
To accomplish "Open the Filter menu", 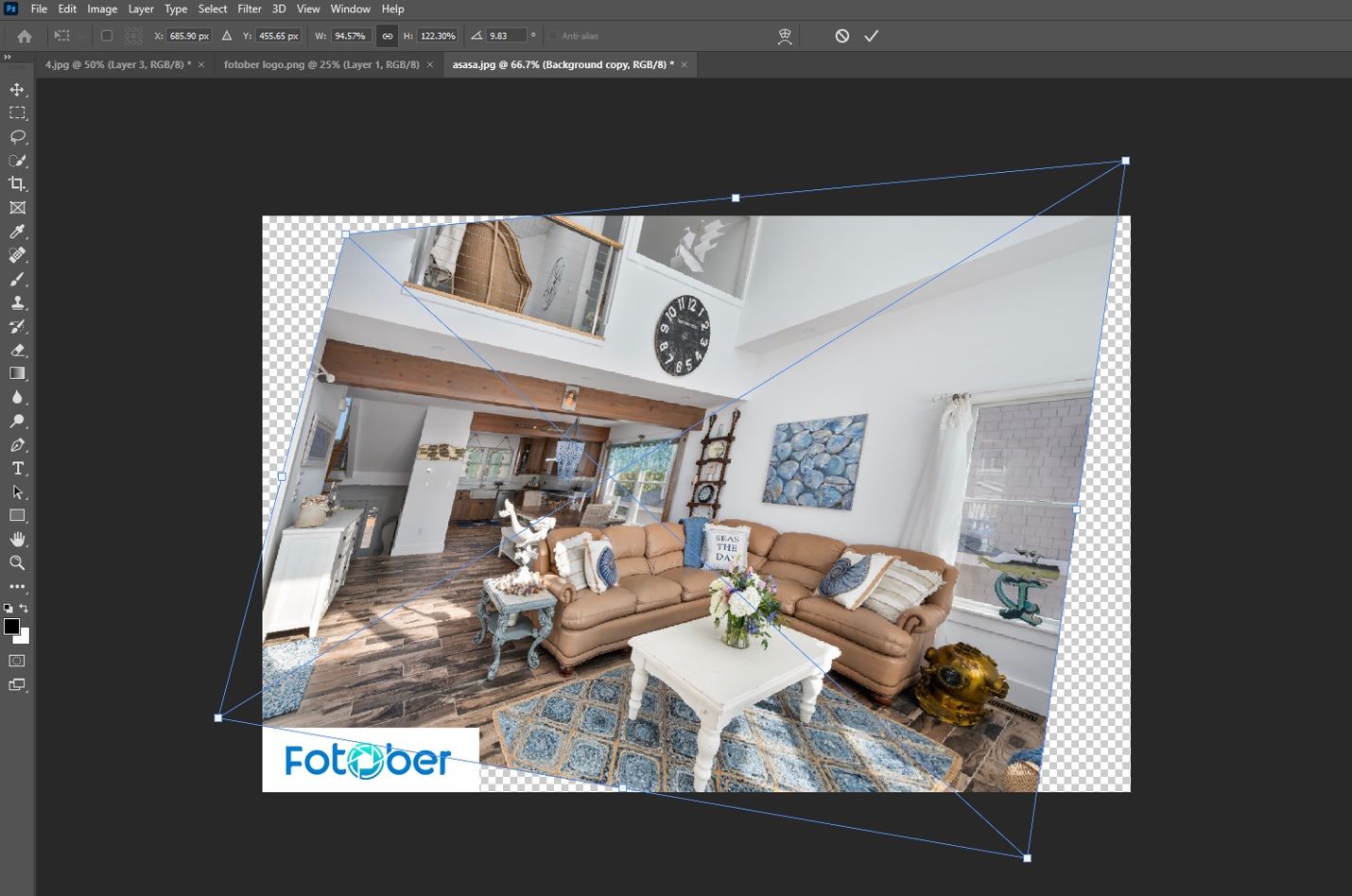I will click(250, 9).
